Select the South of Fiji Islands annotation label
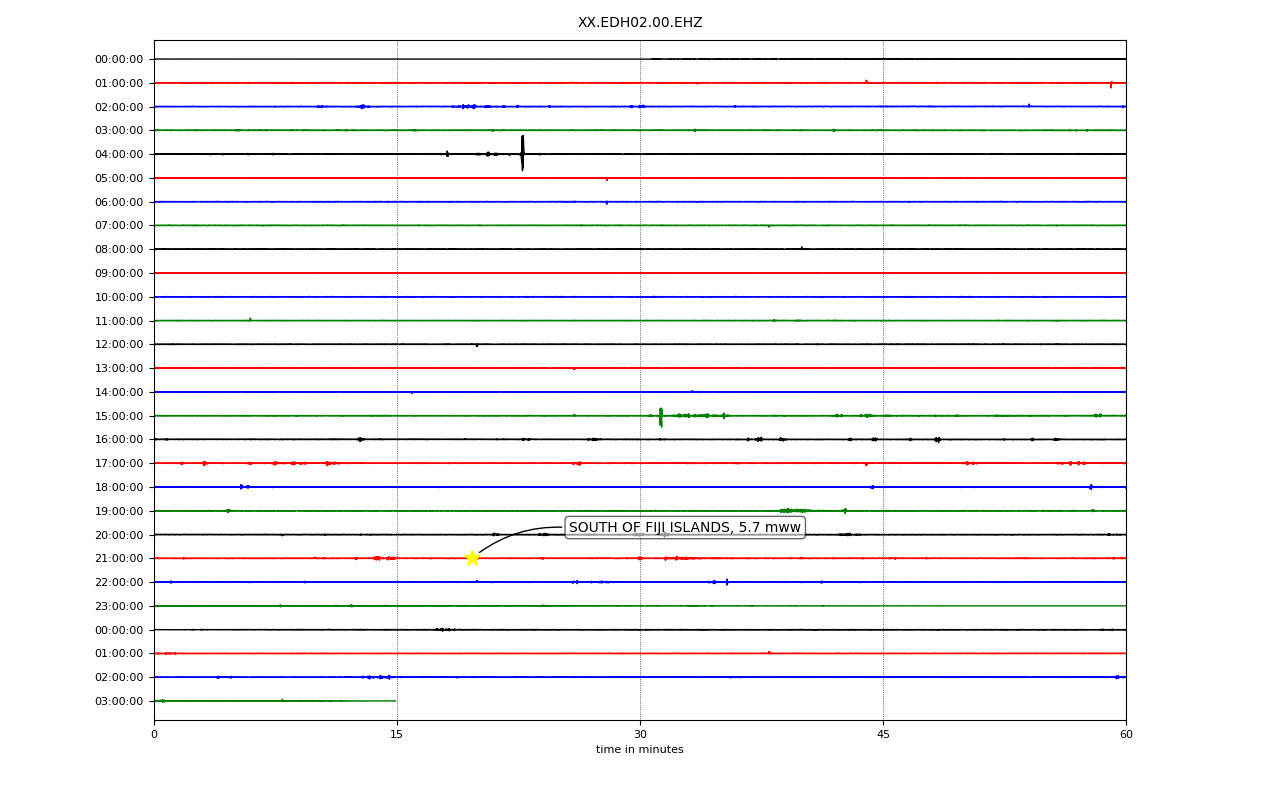 (x=685, y=527)
